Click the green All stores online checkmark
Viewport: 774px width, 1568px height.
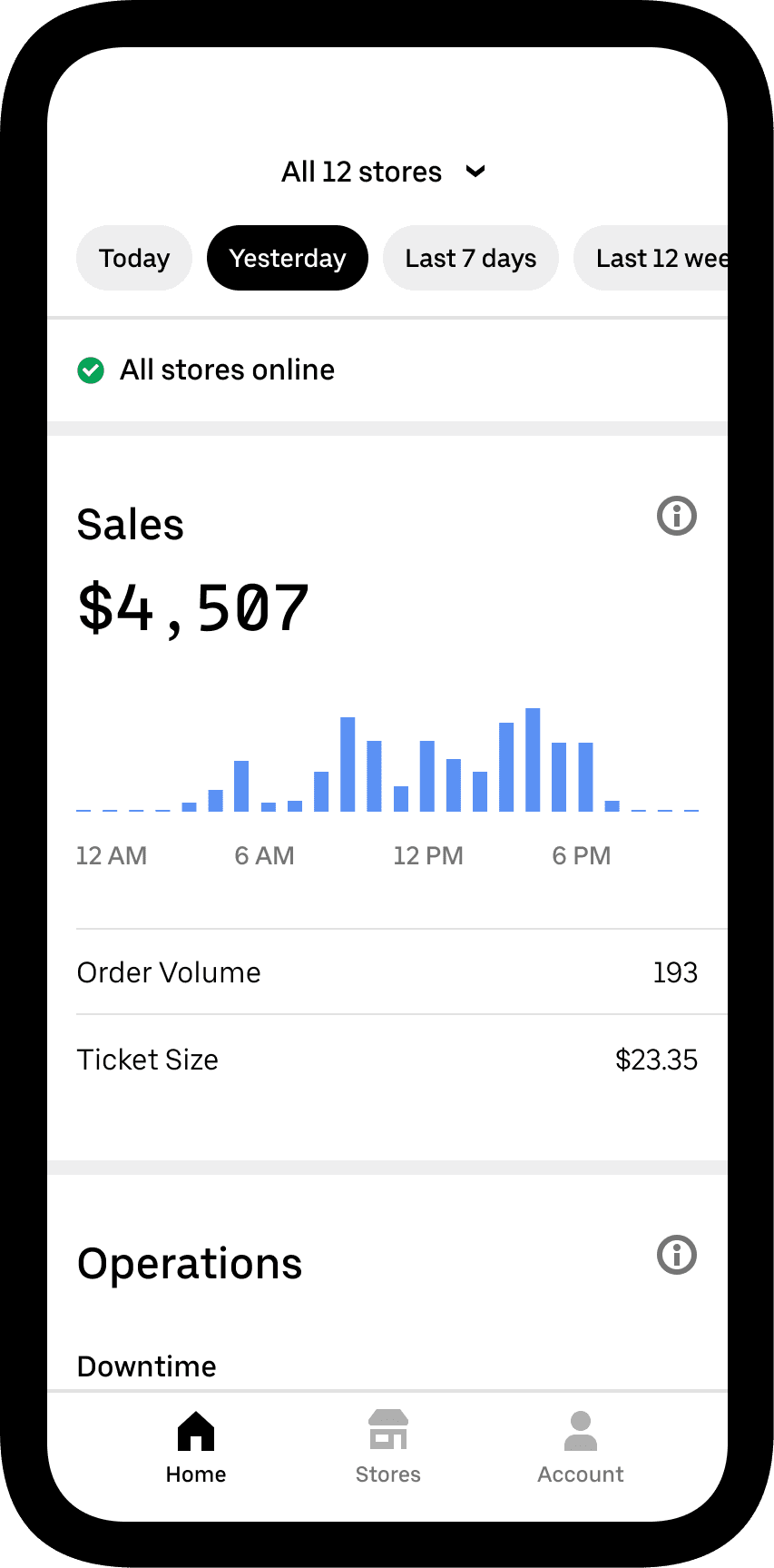pyautogui.click(x=91, y=370)
